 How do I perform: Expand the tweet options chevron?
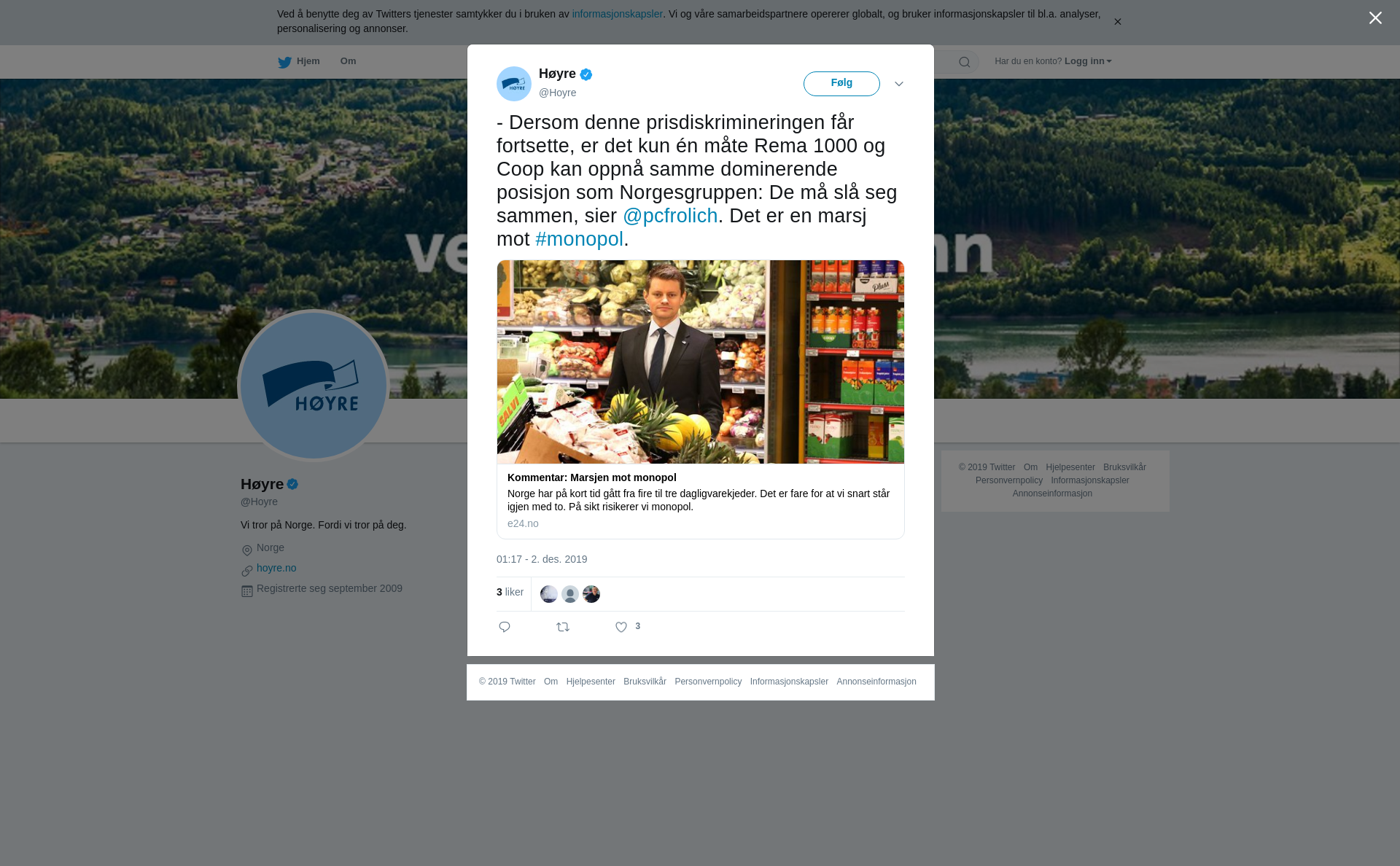pos(899,84)
